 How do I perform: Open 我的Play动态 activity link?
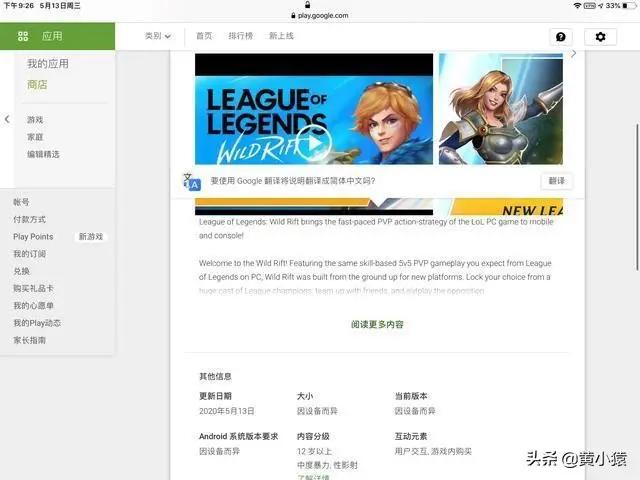tap(37, 323)
